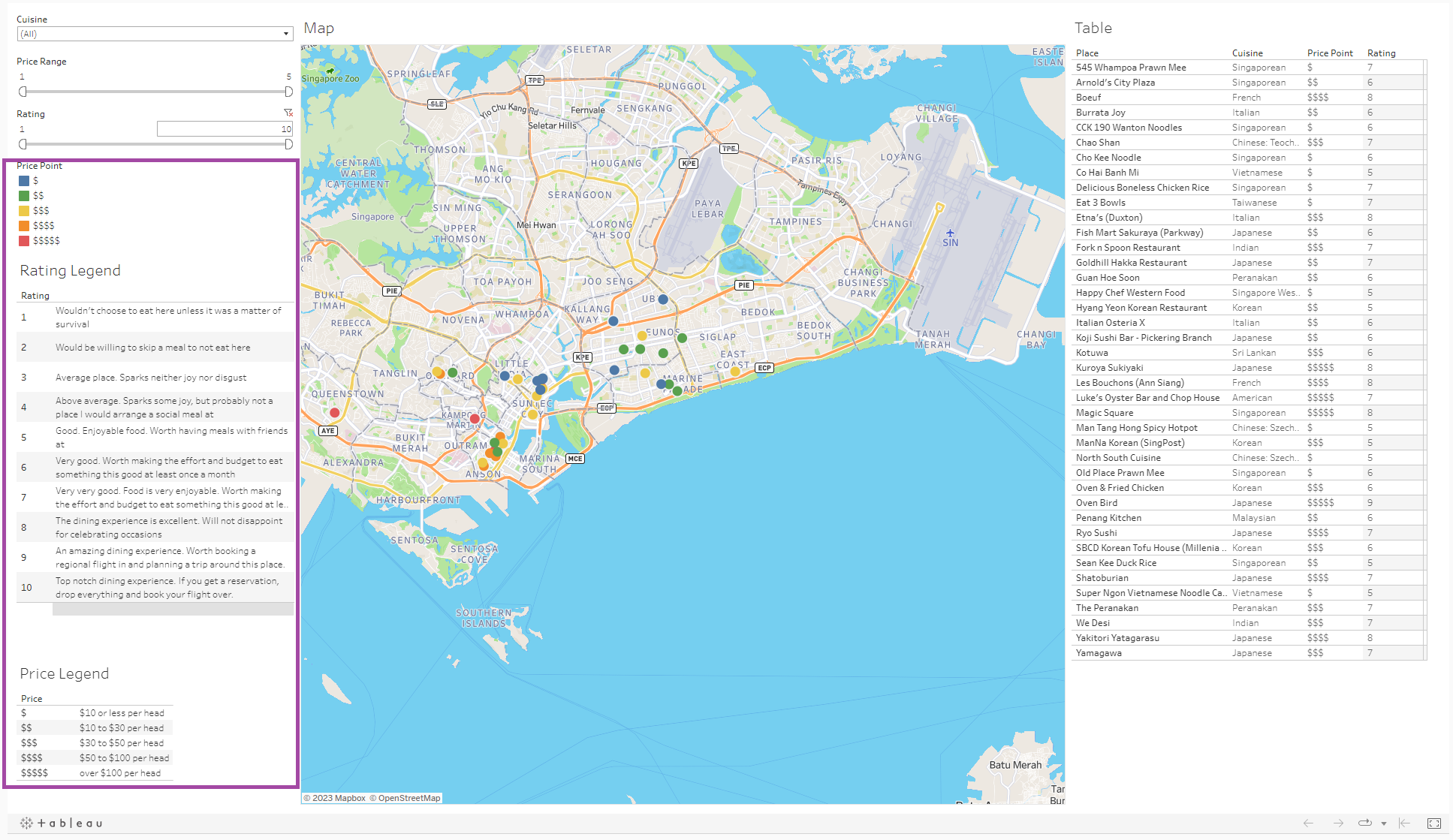Select the blue $ price swatch
The height and width of the screenshot is (840, 1453).
click(24, 181)
